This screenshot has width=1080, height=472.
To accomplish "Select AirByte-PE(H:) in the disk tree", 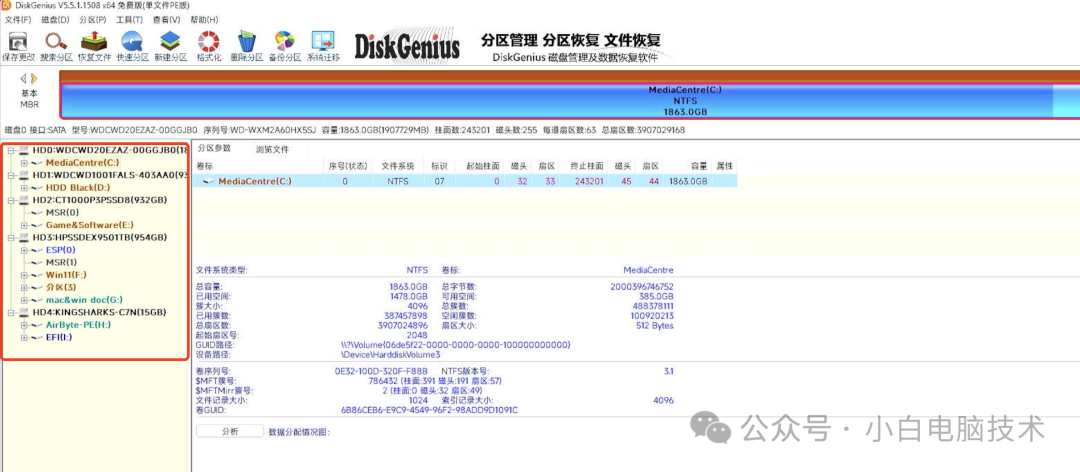I will coord(79,325).
